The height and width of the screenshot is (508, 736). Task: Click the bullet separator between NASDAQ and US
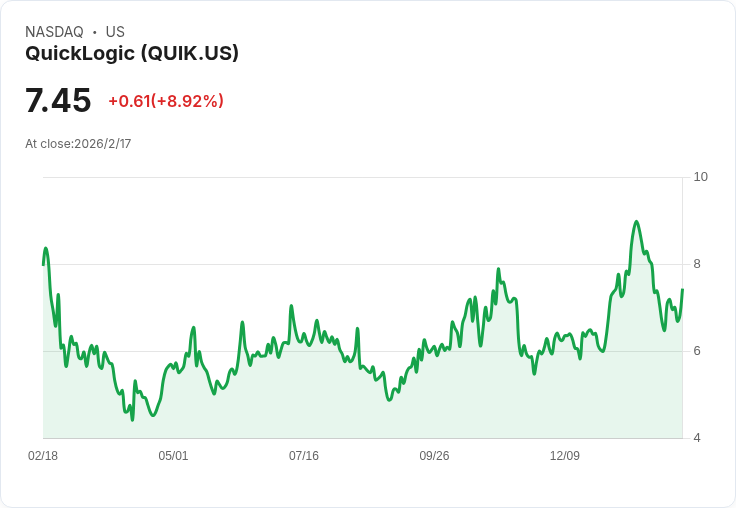[x=94, y=32]
